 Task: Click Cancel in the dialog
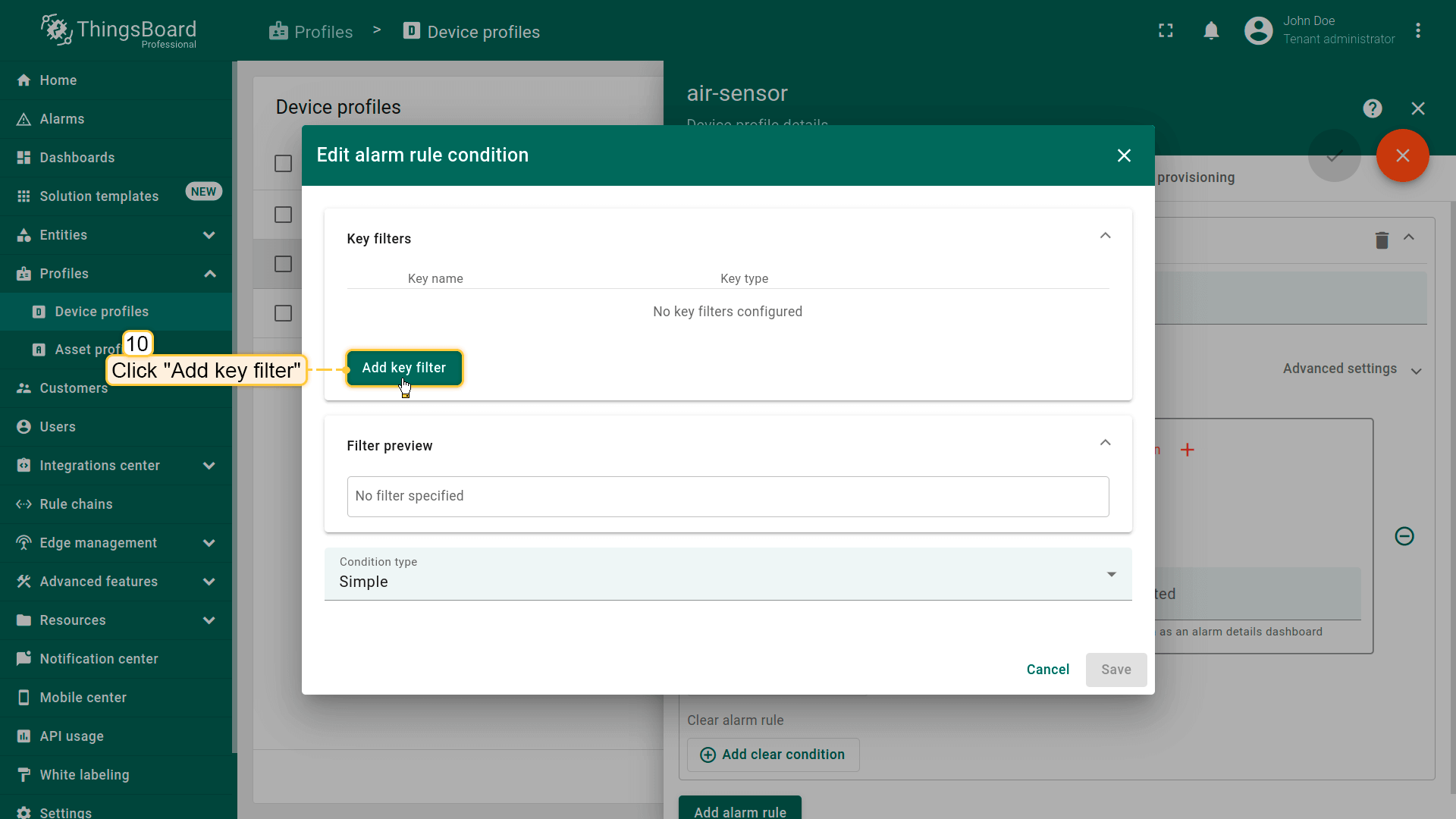(x=1047, y=670)
